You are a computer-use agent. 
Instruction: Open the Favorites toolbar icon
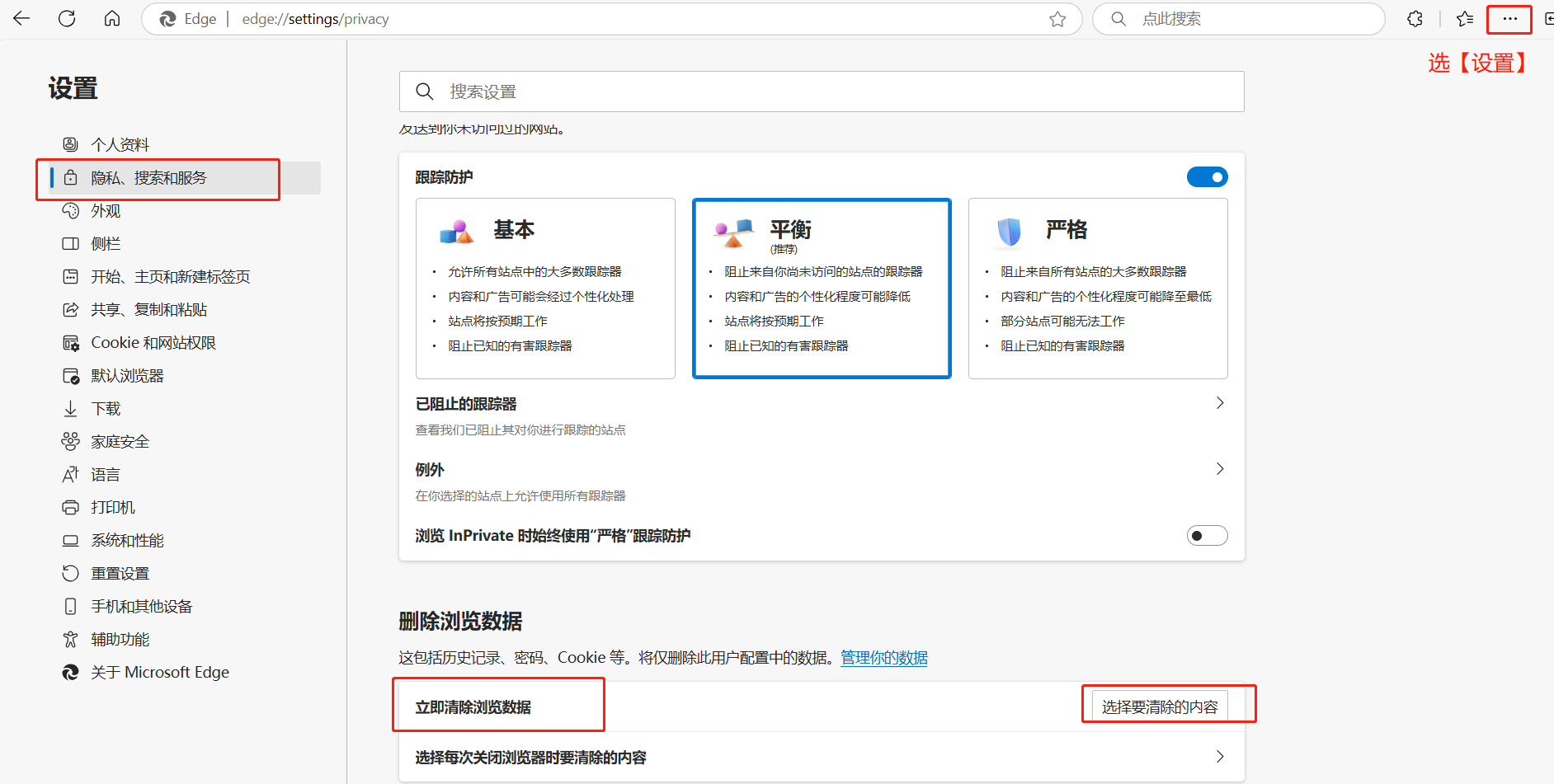[1464, 18]
